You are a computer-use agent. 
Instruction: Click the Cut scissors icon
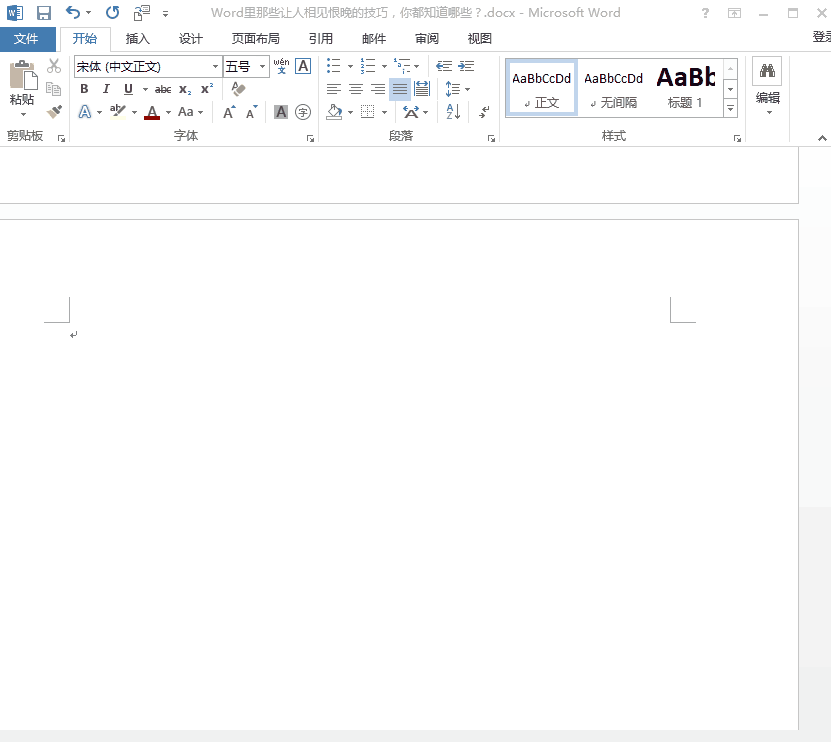click(x=54, y=66)
